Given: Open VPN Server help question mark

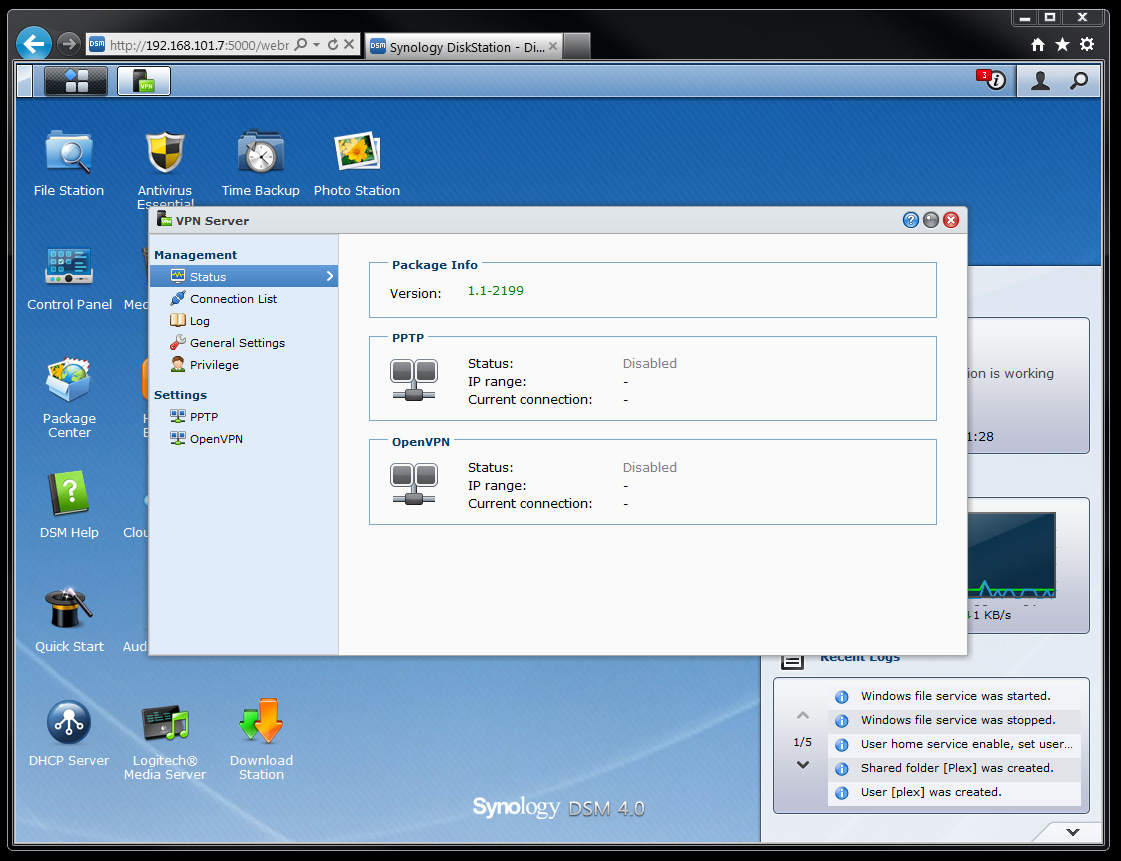Looking at the screenshot, I should click(910, 220).
